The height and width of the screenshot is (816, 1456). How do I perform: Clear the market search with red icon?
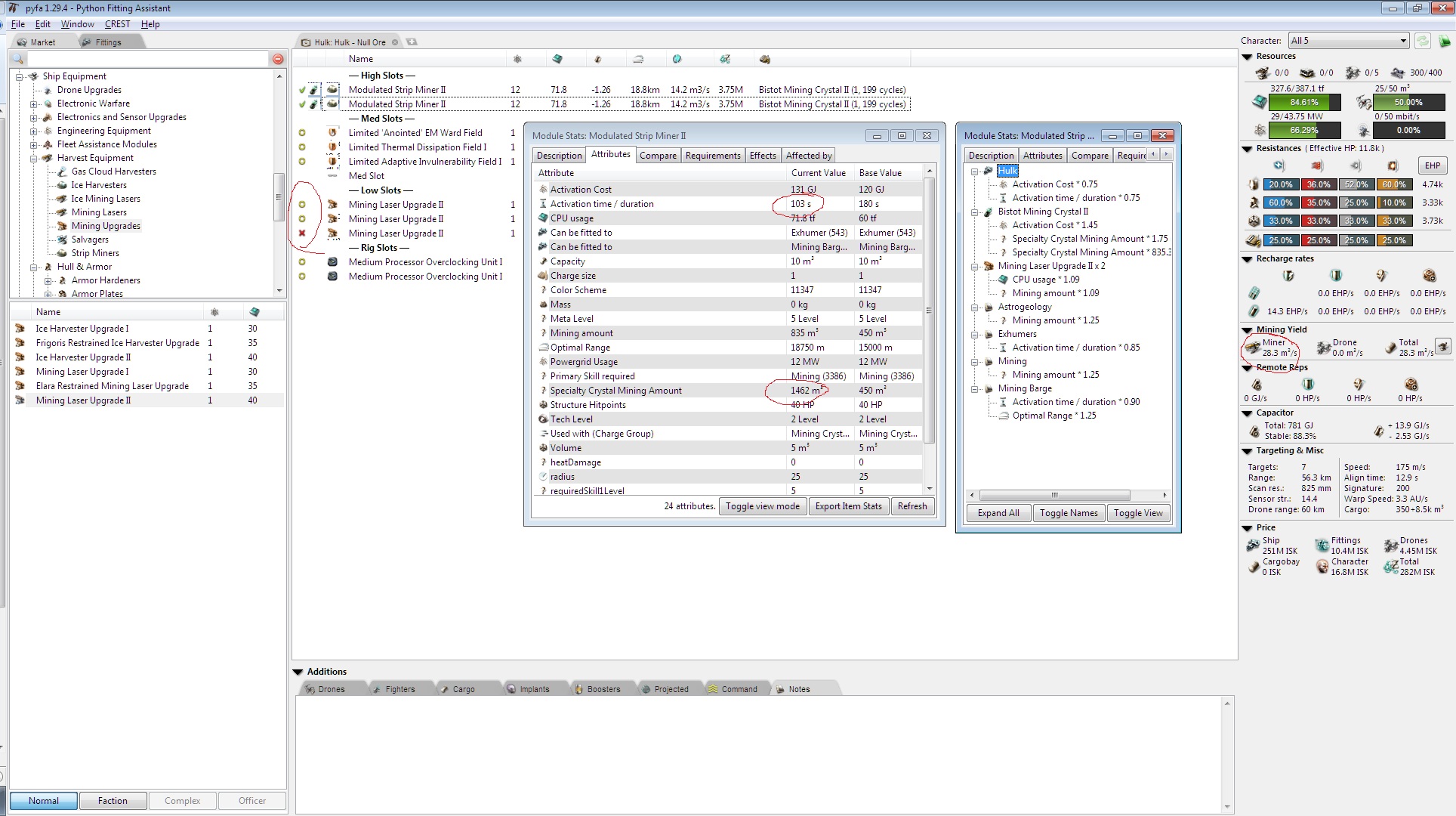click(x=278, y=59)
